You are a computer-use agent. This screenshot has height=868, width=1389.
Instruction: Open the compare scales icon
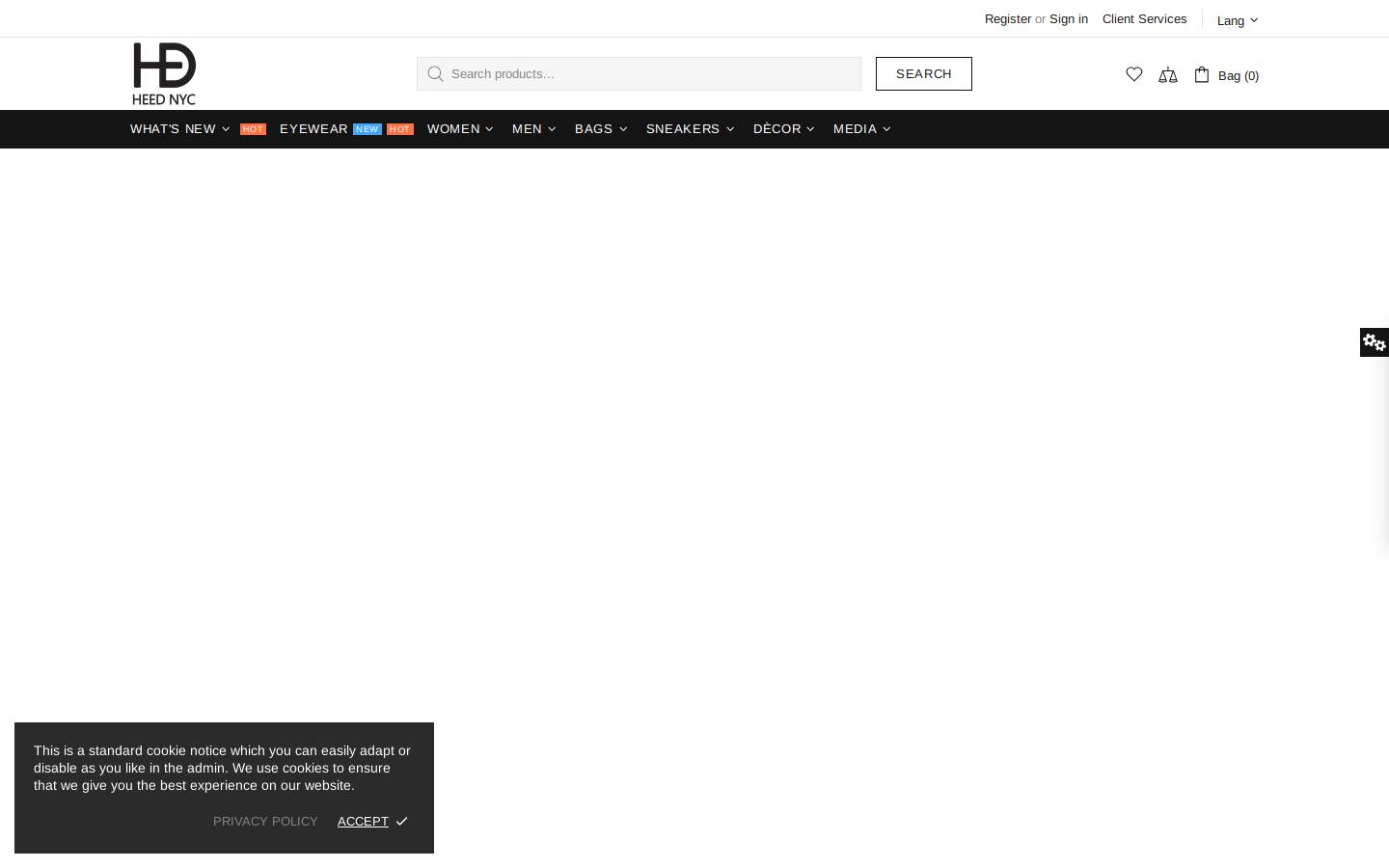(1168, 75)
